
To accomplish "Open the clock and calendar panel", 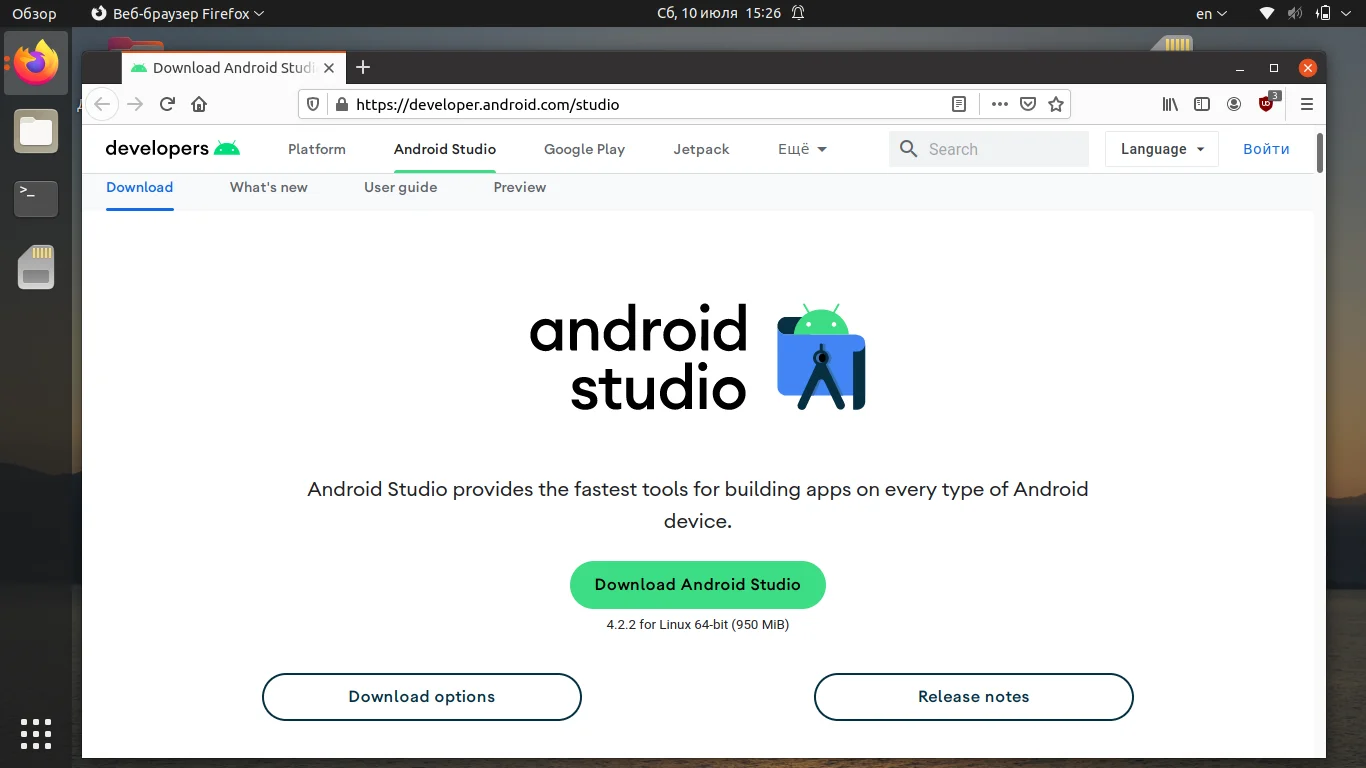I will (719, 14).
